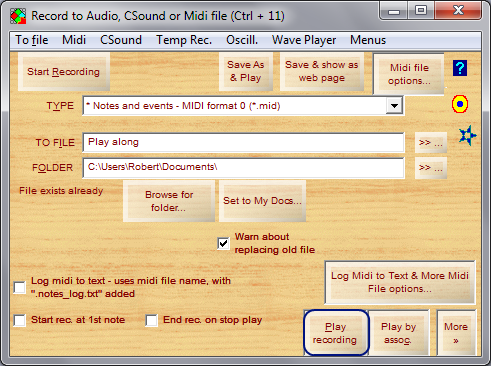Open the Menus menu
Viewport: 491px width, 366px height.
click(368, 40)
